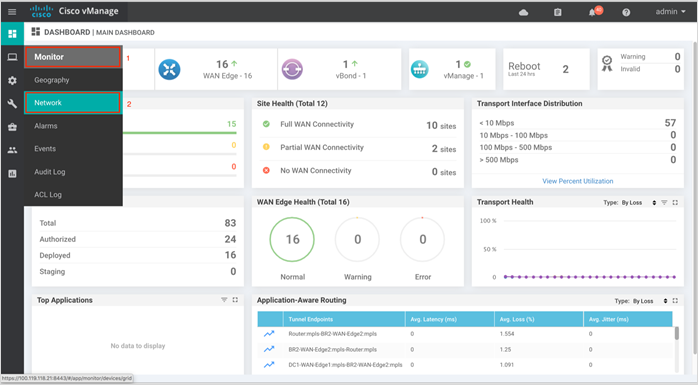Viewport: 698px width, 385px height.
Task: Select the Configuration gear sidebar icon
Action: 12,81
